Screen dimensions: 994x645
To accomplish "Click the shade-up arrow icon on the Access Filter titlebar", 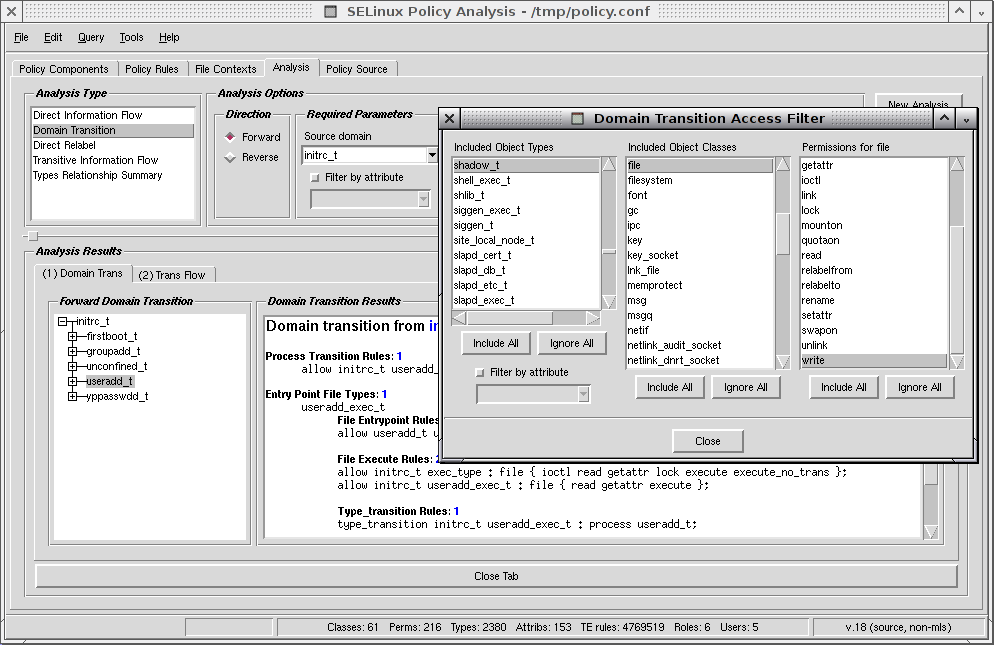I will coord(944,119).
